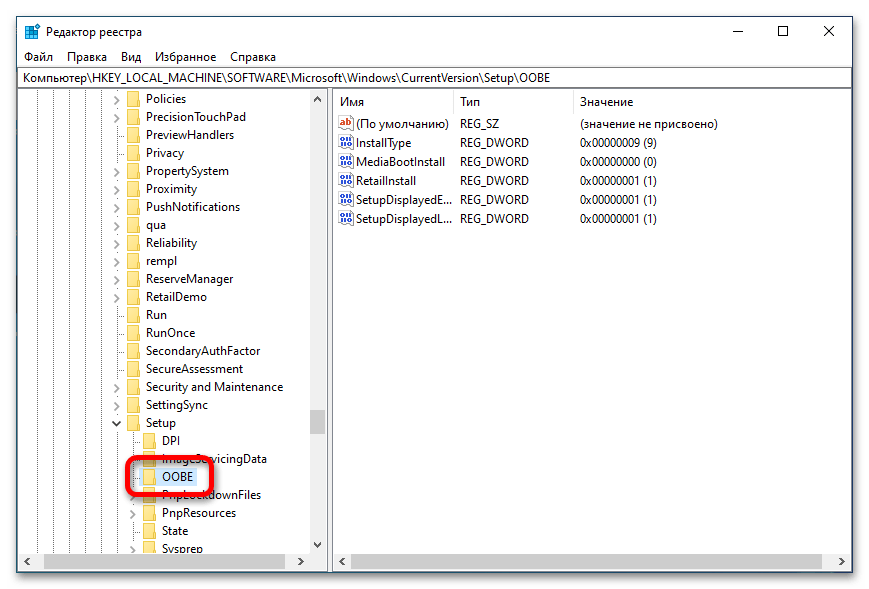Image resolution: width=869 pixels, height=589 pixels.
Task: Expand the Policies key
Action: [x=116, y=101]
